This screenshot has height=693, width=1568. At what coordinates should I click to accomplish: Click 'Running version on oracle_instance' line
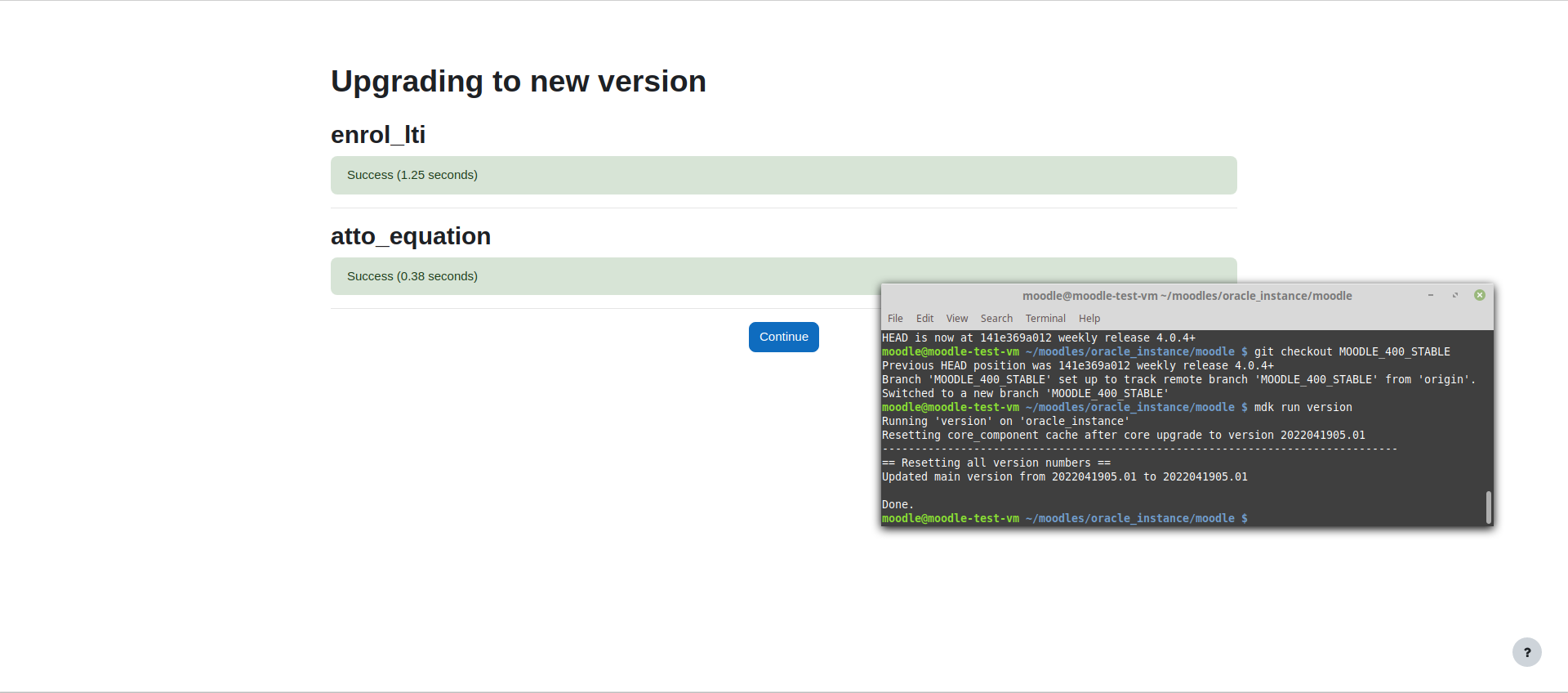(1006, 421)
